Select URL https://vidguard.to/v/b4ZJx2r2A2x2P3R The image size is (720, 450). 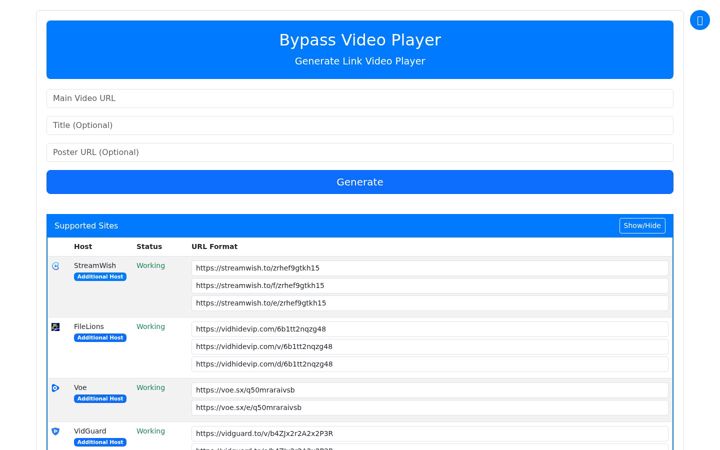click(430, 433)
